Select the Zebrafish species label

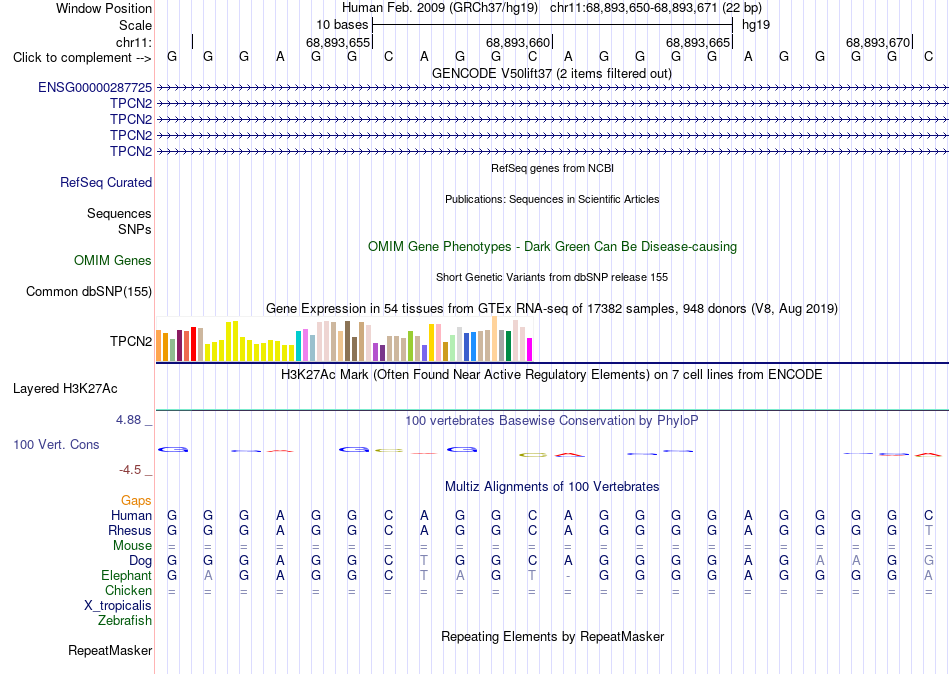pos(125,621)
